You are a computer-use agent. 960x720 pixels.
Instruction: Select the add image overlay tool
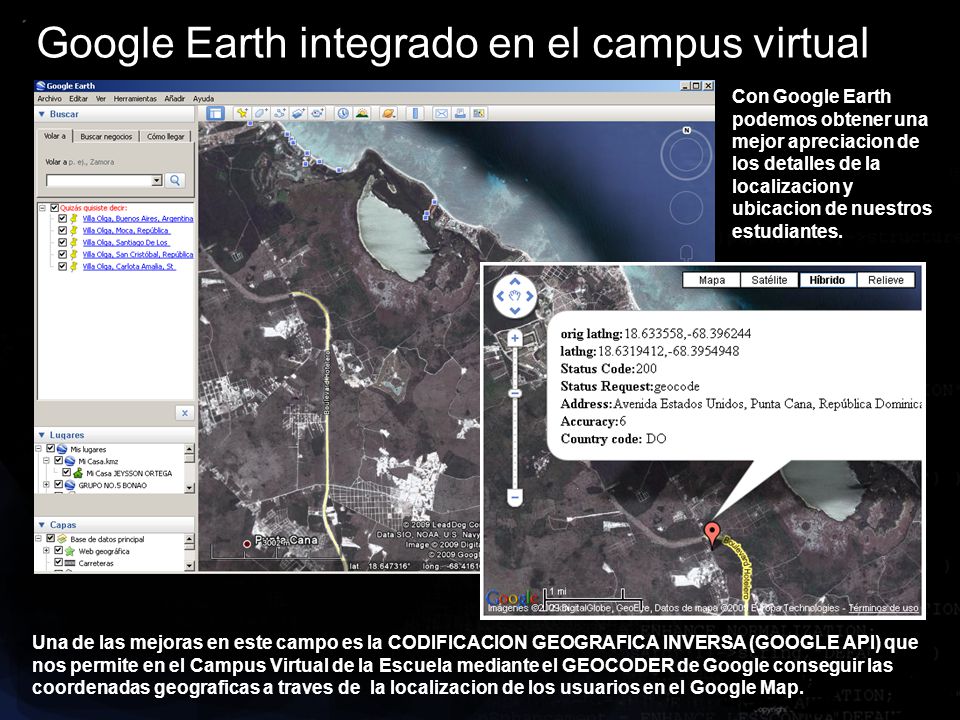298,113
